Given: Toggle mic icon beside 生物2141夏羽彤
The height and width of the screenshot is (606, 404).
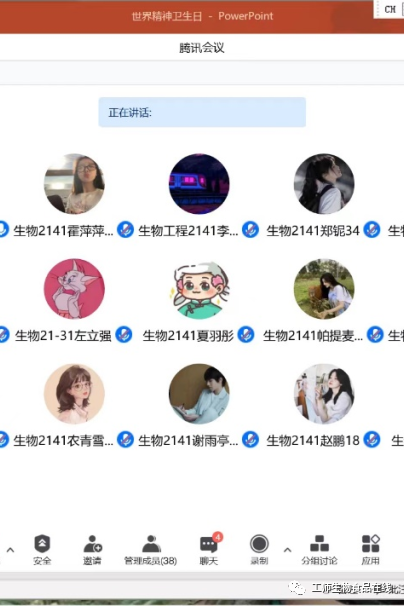Looking at the screenshot, I should click(124, 335).
